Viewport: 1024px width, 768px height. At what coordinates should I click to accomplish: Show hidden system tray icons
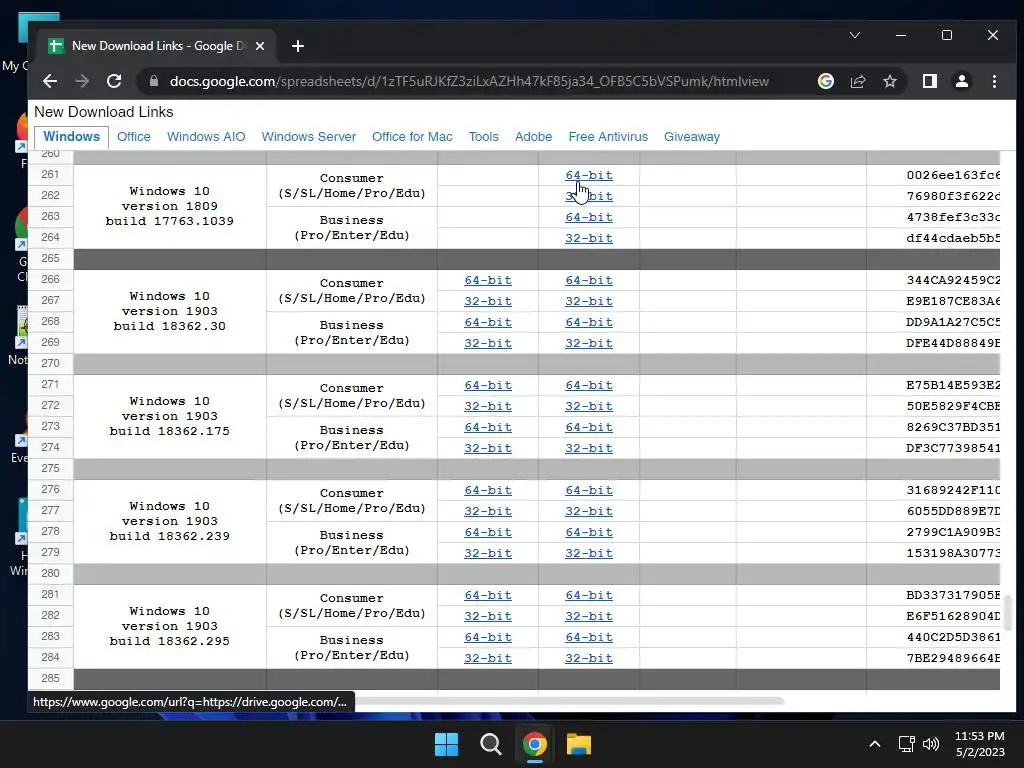click(874, 744)
